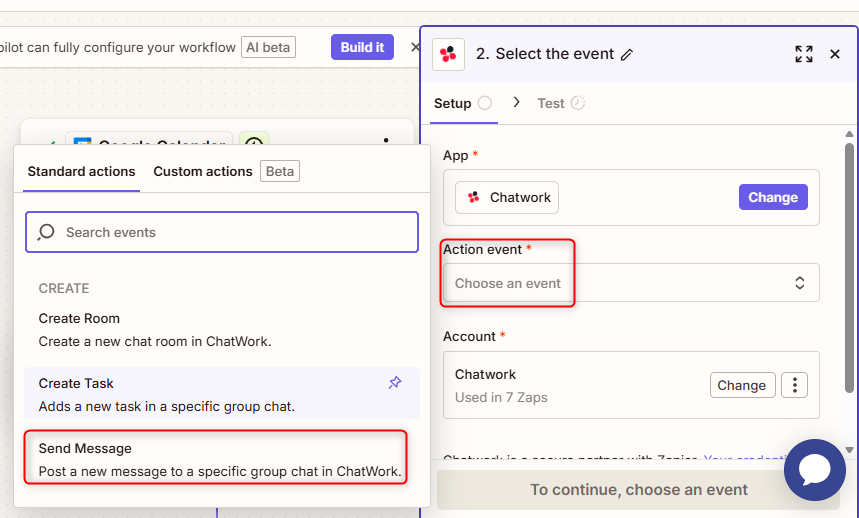The image size is (859, 518).
Task: Switch to the Standard actions tab
Action: pyautogui.click(x=81, y=172)
